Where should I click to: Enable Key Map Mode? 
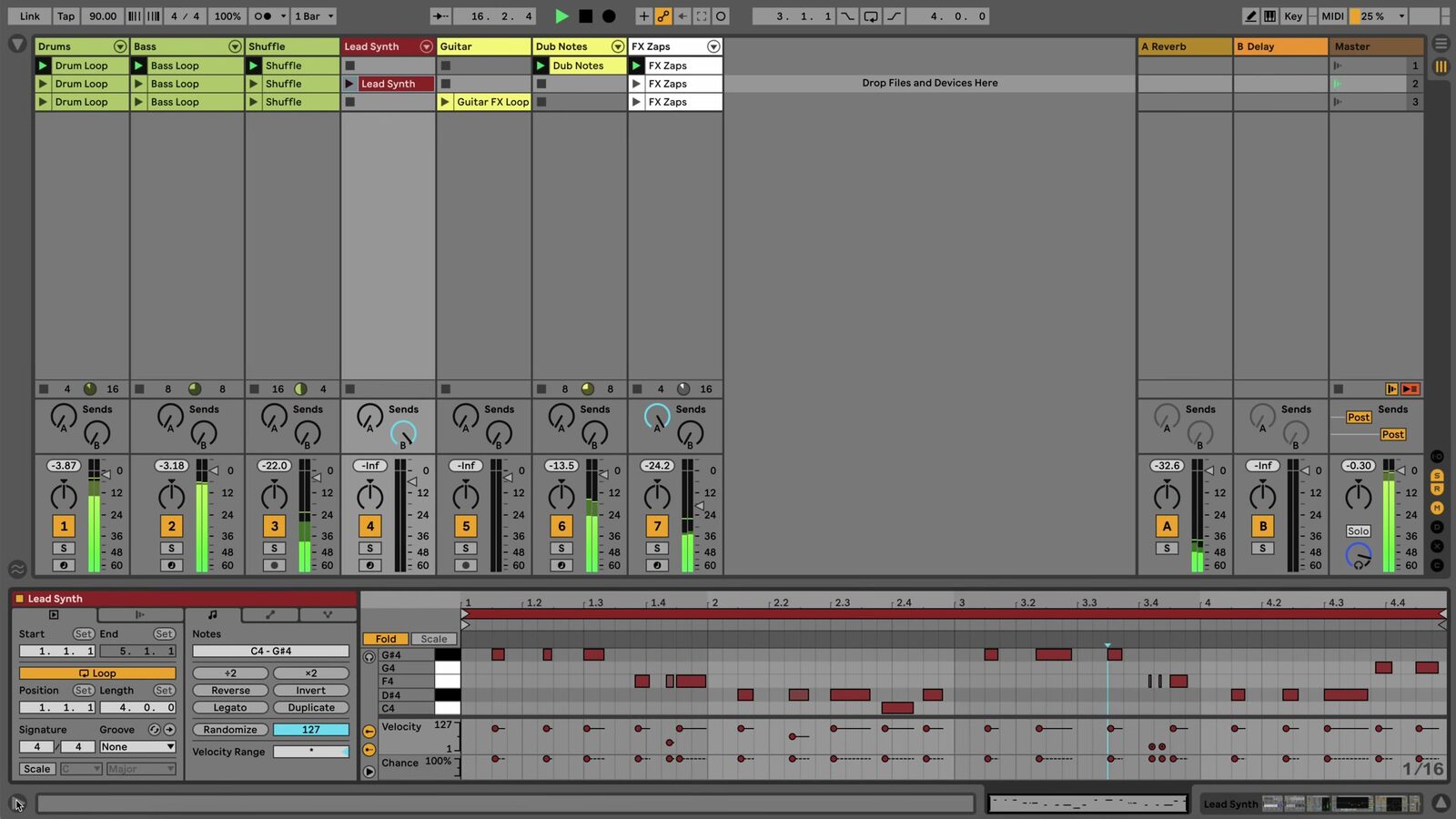pyautogui.click(x=1293, y=15)
